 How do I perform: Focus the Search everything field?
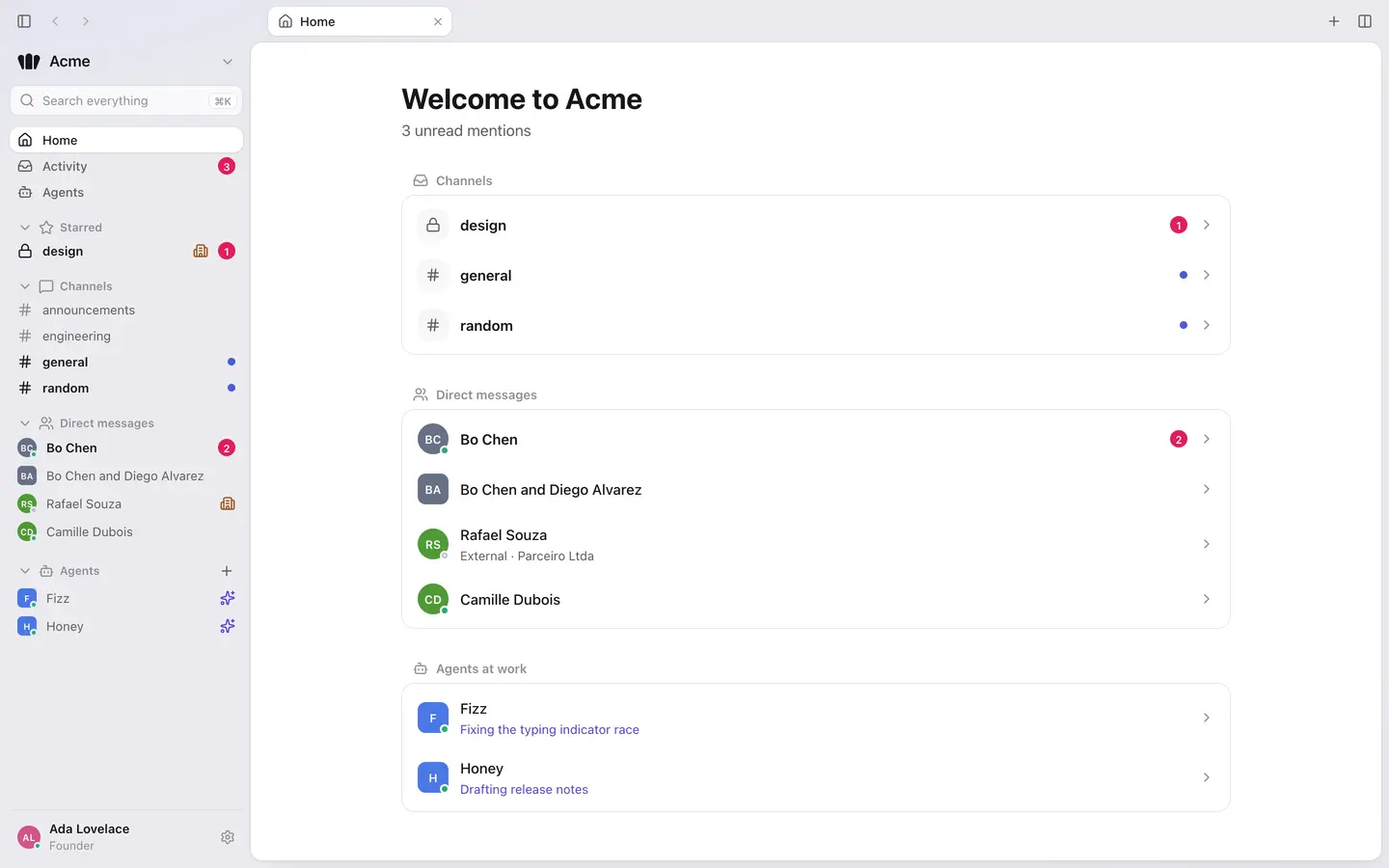pyautogui.click(x=126, y=100)
